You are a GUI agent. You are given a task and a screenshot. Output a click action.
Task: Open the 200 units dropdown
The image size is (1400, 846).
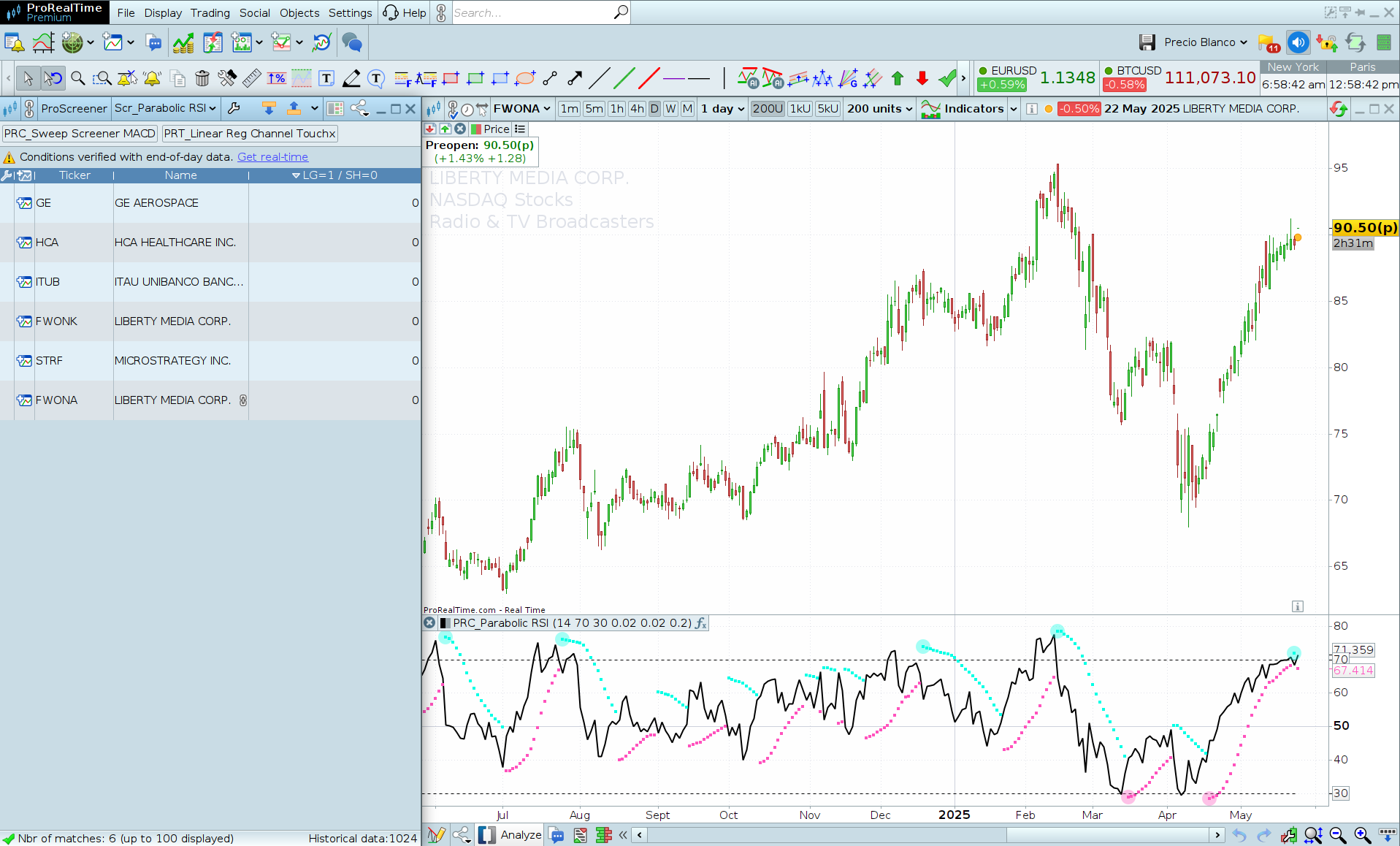(879, 108)
